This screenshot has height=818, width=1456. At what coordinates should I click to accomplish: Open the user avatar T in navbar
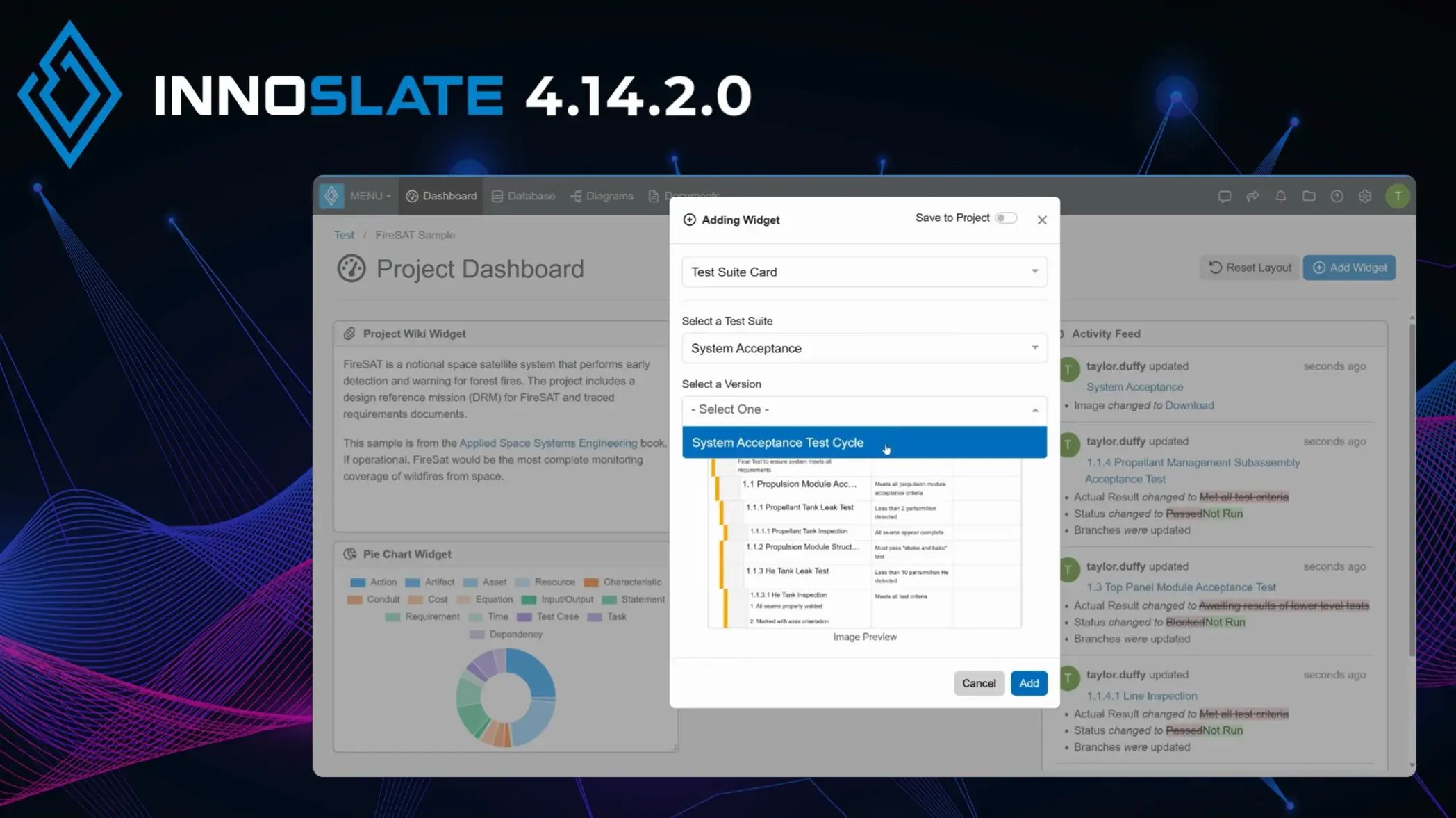(1398, 196)
